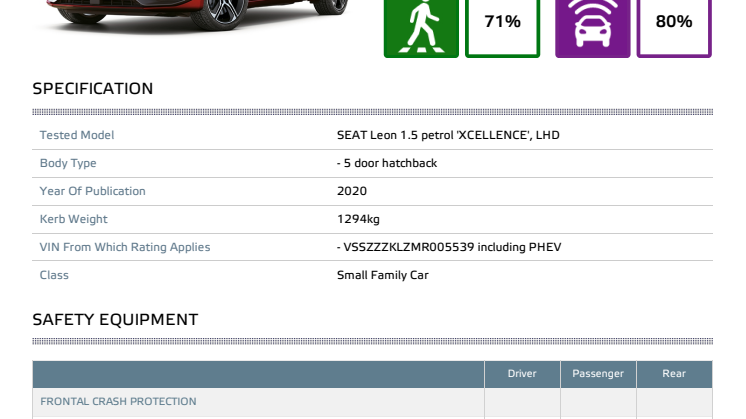Click the 71% pedestrian score box
Screen dimensions: 746x419
pyautogui.click(x=502, y=29)
